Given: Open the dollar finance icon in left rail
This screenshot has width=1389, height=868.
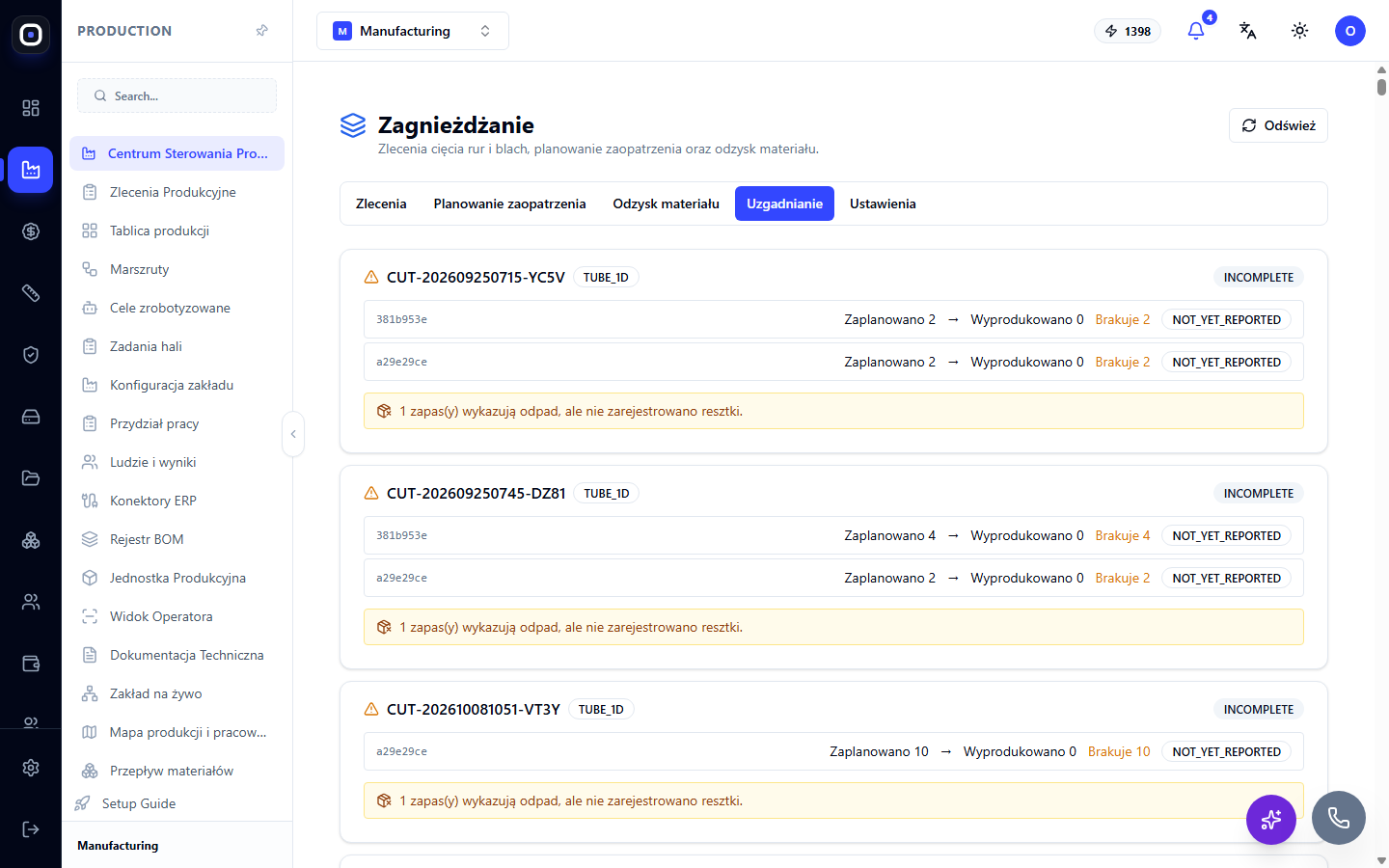Looking at the screenshot, I should 31,231.
